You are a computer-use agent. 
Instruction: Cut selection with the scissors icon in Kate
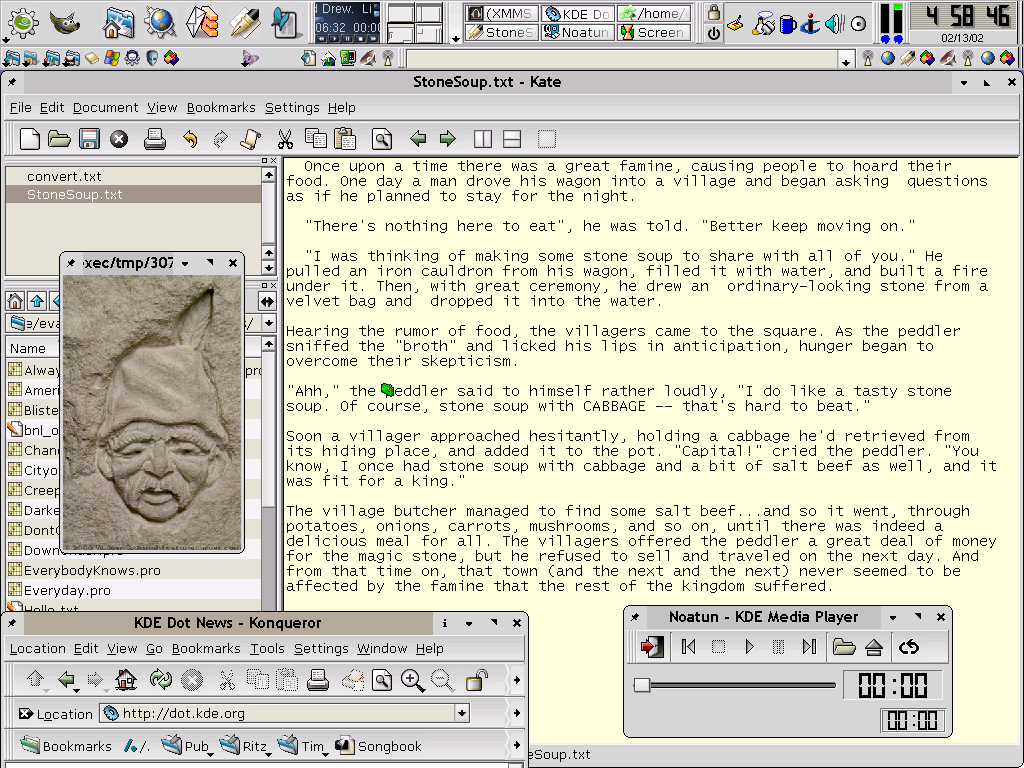[285, 139]
